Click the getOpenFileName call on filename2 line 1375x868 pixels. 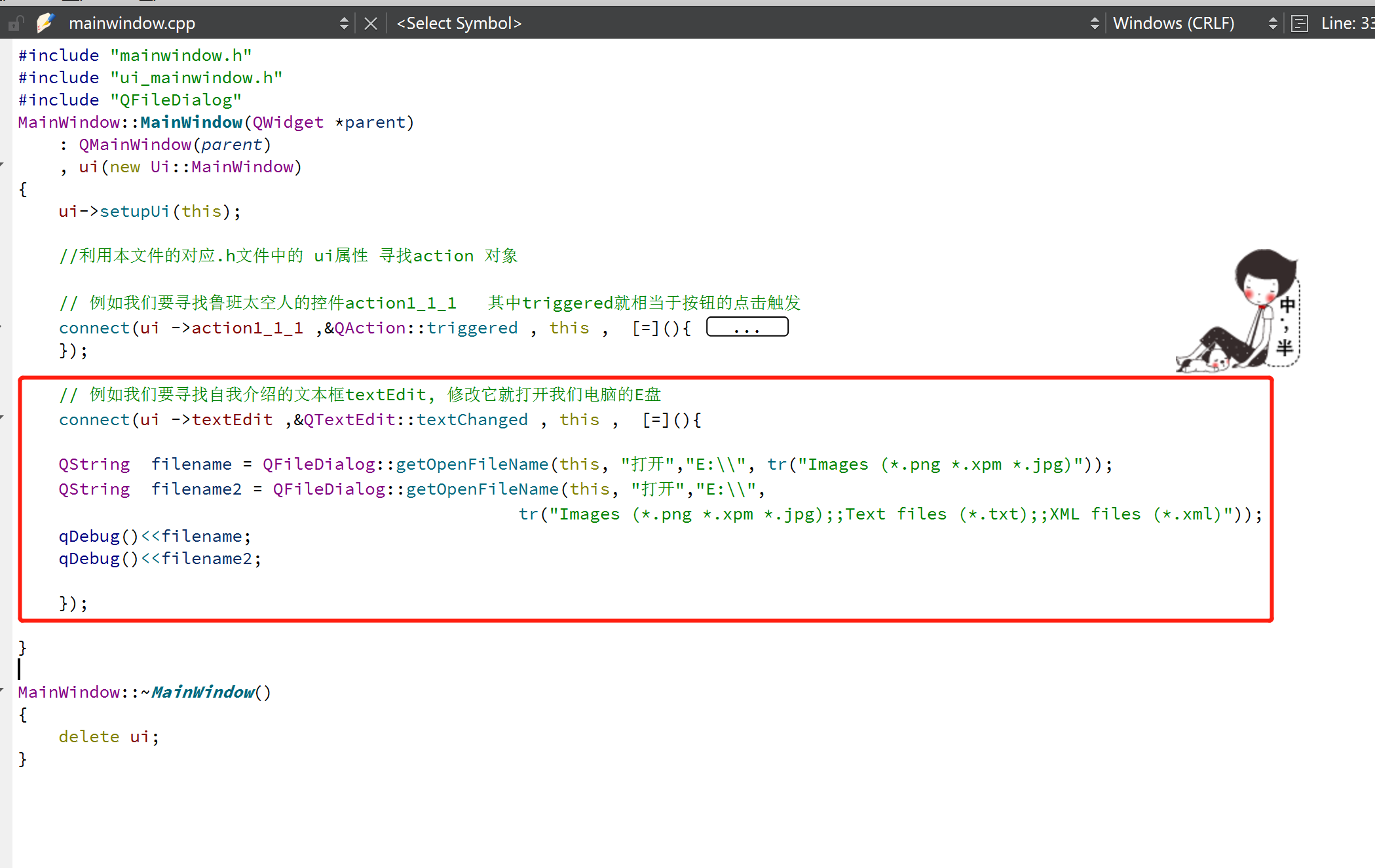(482, 489)
